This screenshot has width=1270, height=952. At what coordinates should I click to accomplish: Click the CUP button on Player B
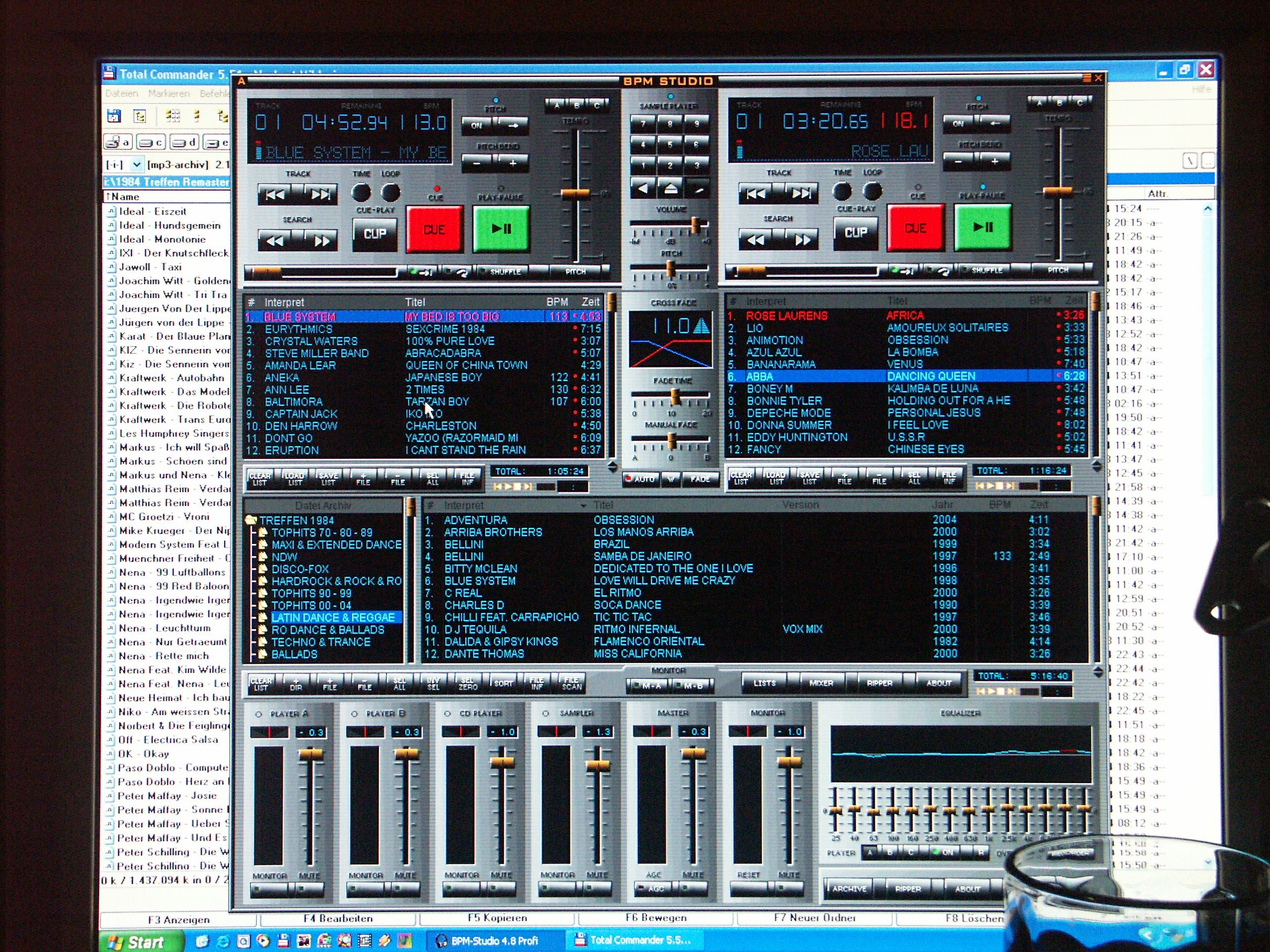pos(855,233)
